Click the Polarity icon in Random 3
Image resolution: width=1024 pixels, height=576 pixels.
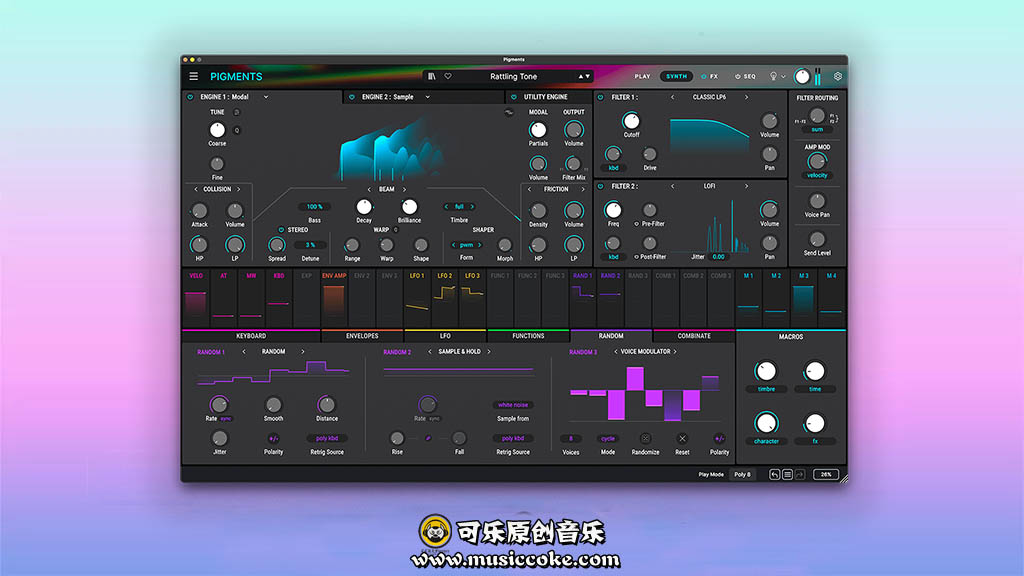click(x=719, y=438)
